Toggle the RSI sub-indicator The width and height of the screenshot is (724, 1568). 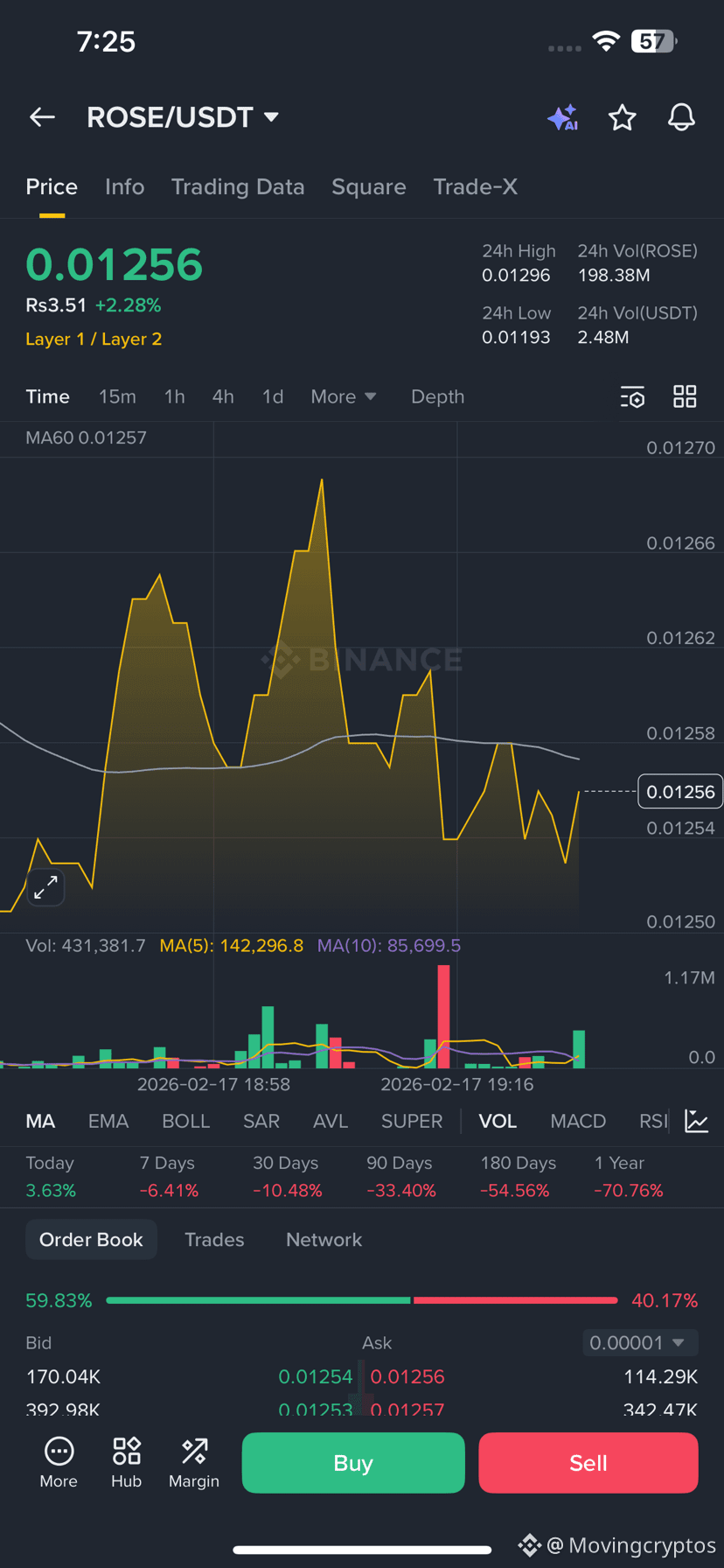[x=653, y=1122]
